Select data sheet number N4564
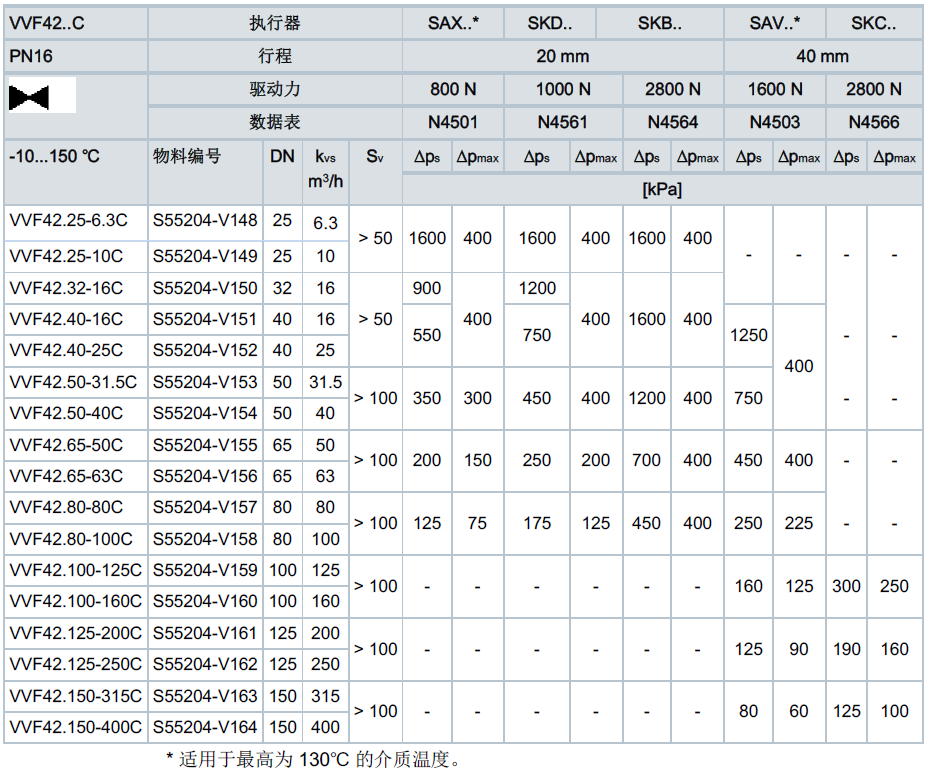The height and width of the screenshot is (779, 932). pyautogui.click(x=672, y=122)
